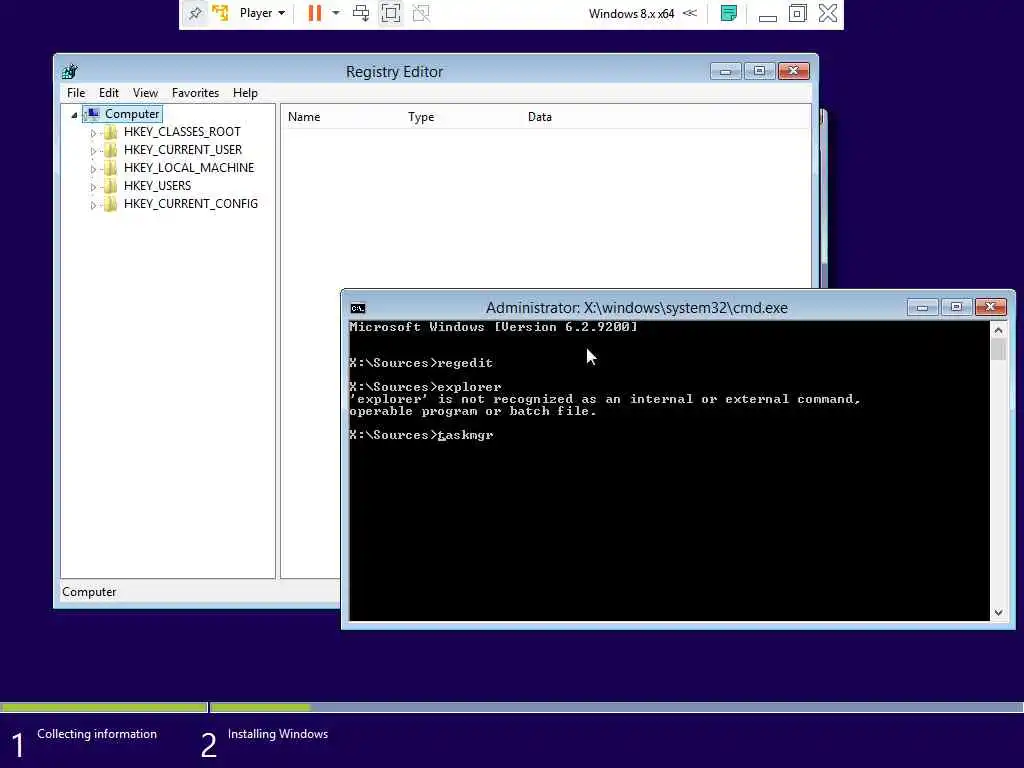Close the cmd.exe window
This screenshot has height=768, width=1024.
click(x=991, y=307)
